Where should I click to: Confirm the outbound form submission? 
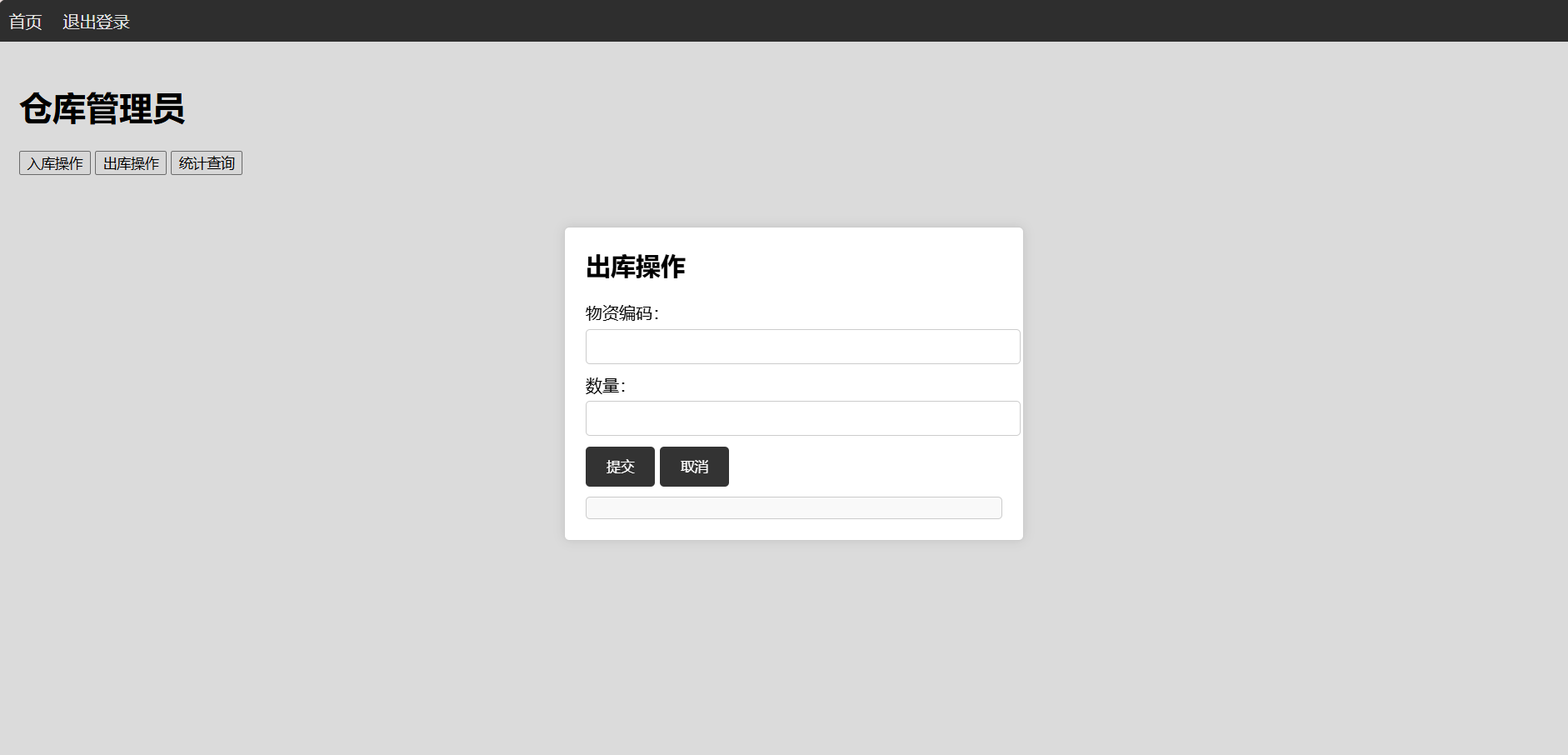[620, 467]
